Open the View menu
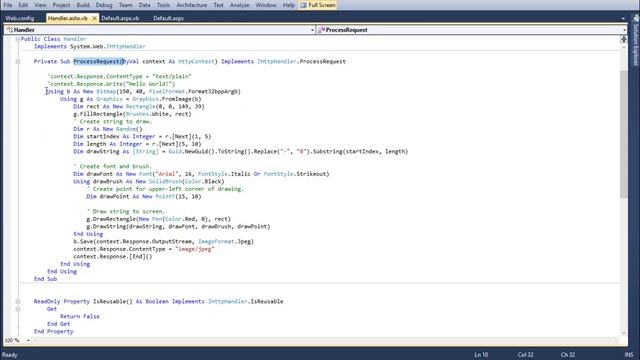Screen dimensions: 640x360 tap(40, 5)
